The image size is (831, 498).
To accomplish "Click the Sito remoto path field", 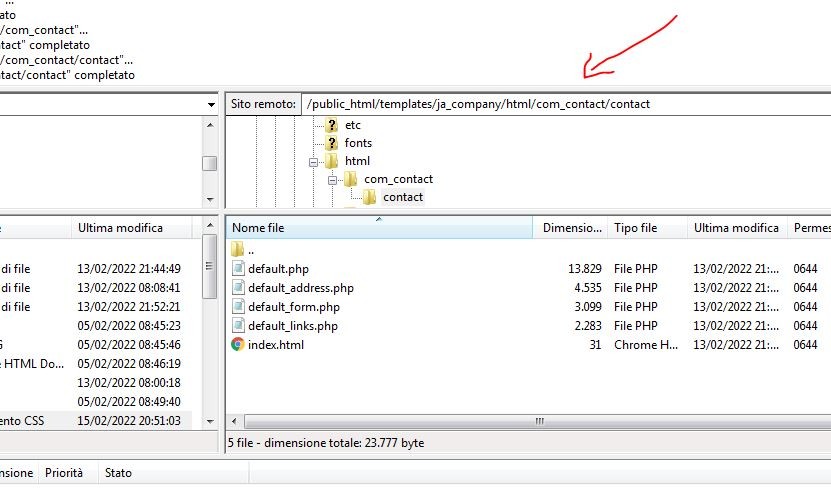I will tap(566, 104).
